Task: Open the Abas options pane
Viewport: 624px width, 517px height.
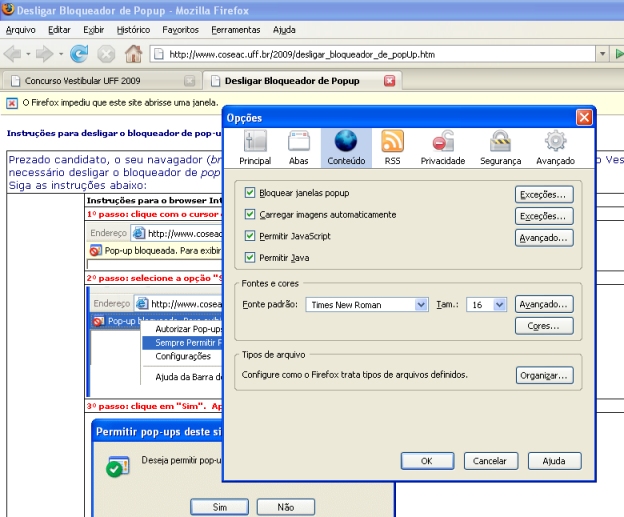Action: click(x=298, y=148)
